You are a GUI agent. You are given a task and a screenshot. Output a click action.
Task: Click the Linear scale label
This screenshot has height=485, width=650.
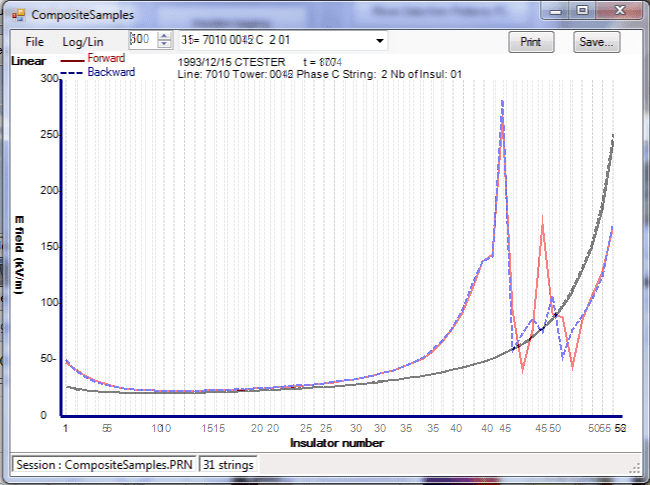point(30,60)
